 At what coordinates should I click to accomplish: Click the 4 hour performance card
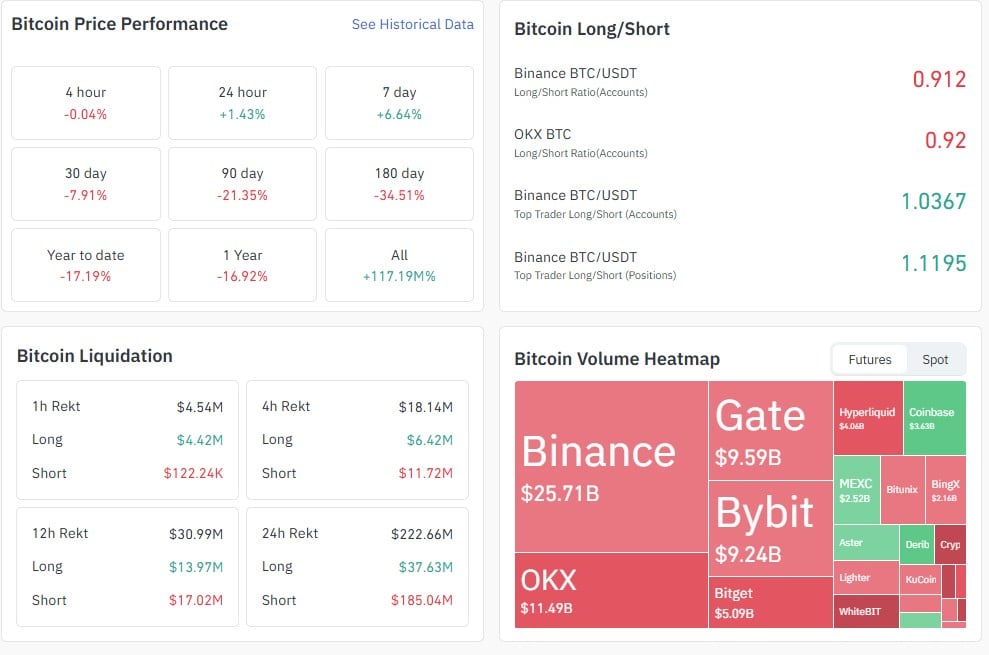[86, 103]
